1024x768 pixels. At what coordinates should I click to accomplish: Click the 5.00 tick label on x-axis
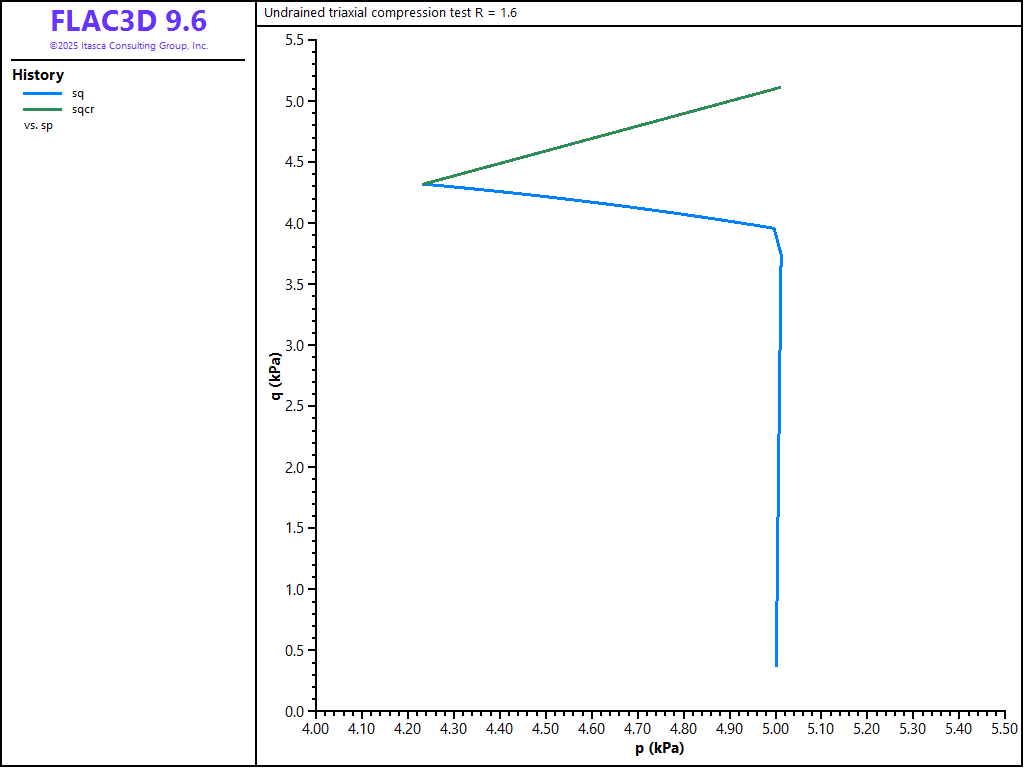click(775, 729)
